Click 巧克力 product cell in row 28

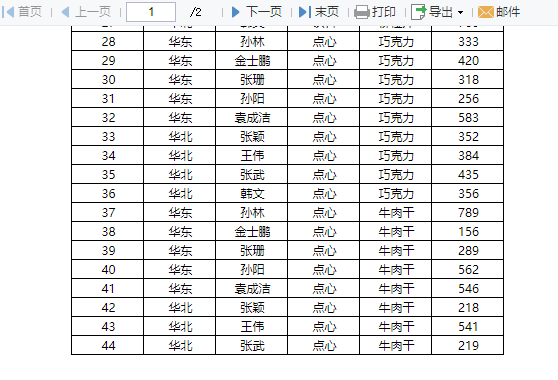pos(395,41)
